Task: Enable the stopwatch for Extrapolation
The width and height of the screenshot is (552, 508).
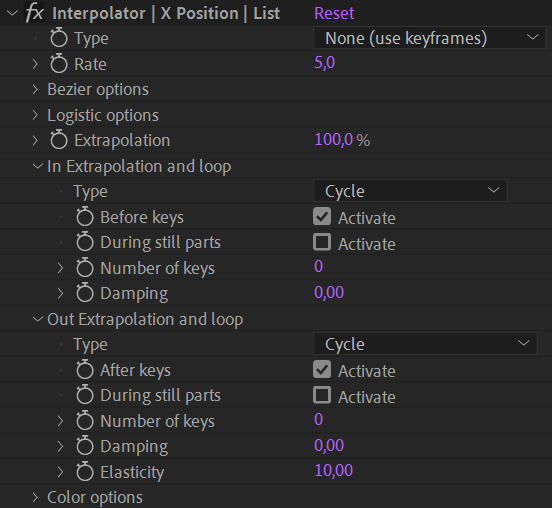Action: coord(58,140)
